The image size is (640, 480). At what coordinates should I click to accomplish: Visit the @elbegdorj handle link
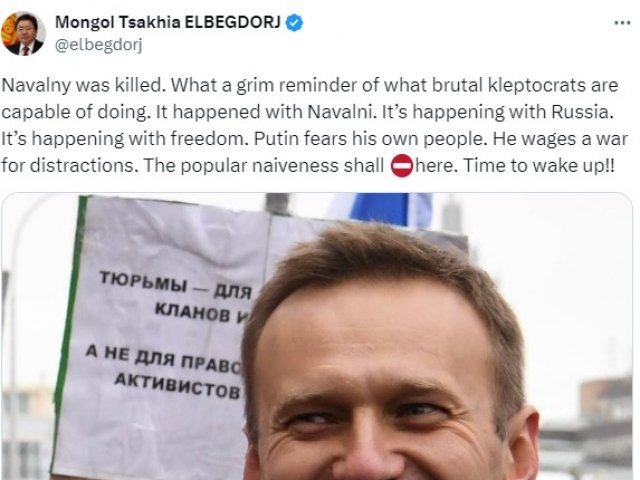pos(98,45)
